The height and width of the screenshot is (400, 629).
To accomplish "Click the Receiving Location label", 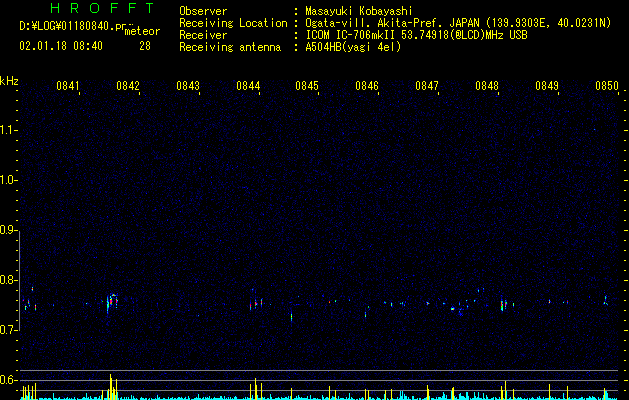I will pos(233,23).
